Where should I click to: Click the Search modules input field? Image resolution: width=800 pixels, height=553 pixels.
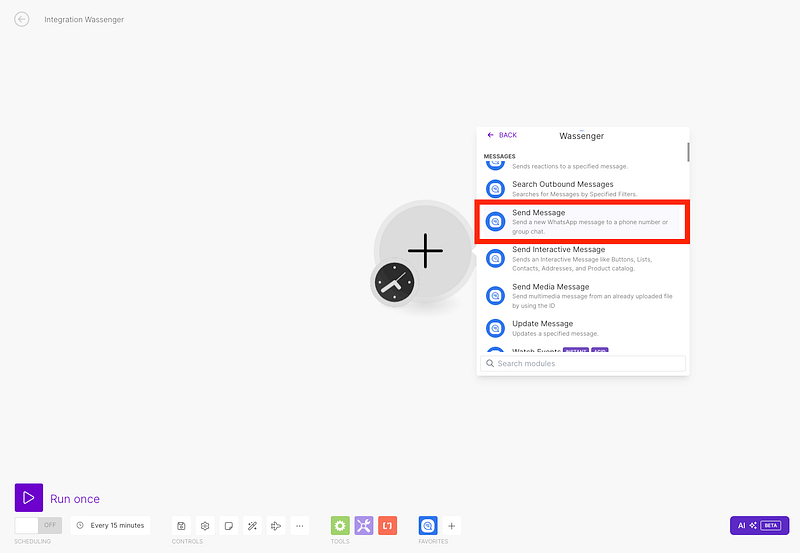(583, 363)
